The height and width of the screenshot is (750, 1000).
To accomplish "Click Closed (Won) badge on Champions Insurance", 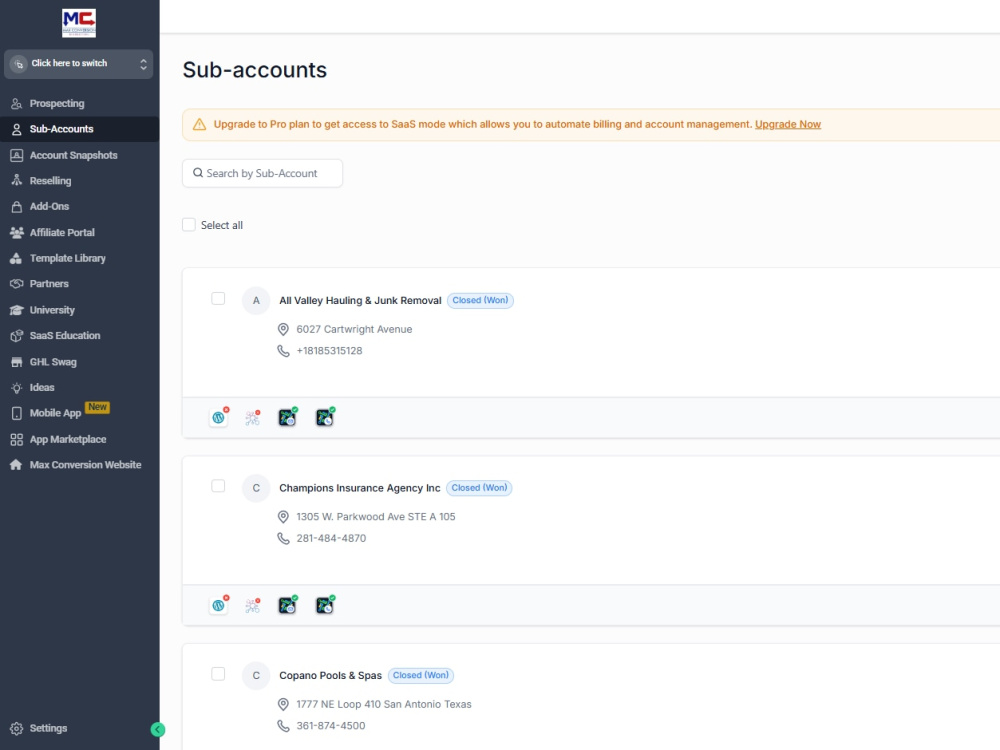I will point(479,488).
